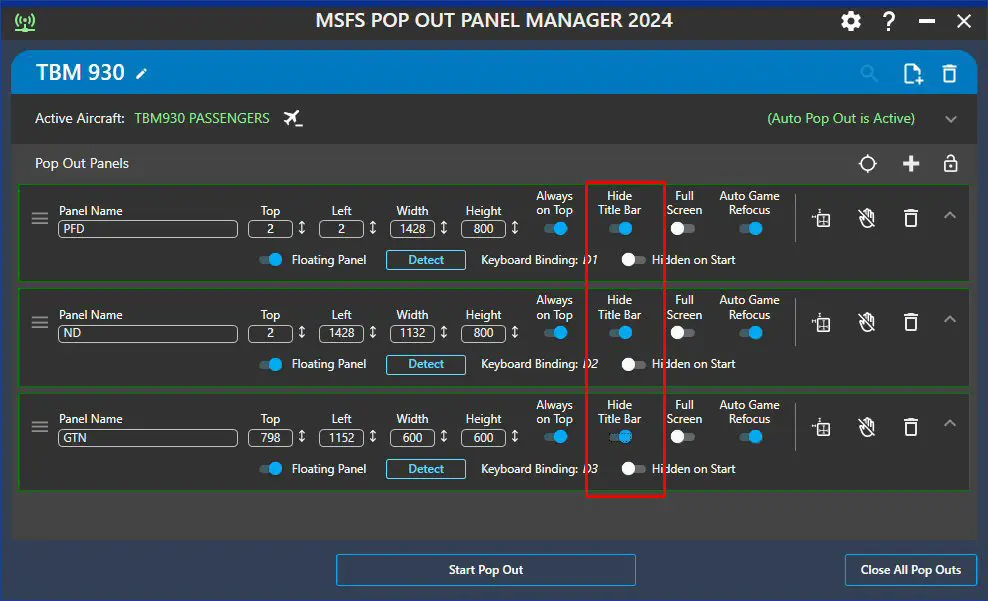The image size is (988, 601).
Task: Expand the Active Aircraft section chevron
Action: point(951,119)
